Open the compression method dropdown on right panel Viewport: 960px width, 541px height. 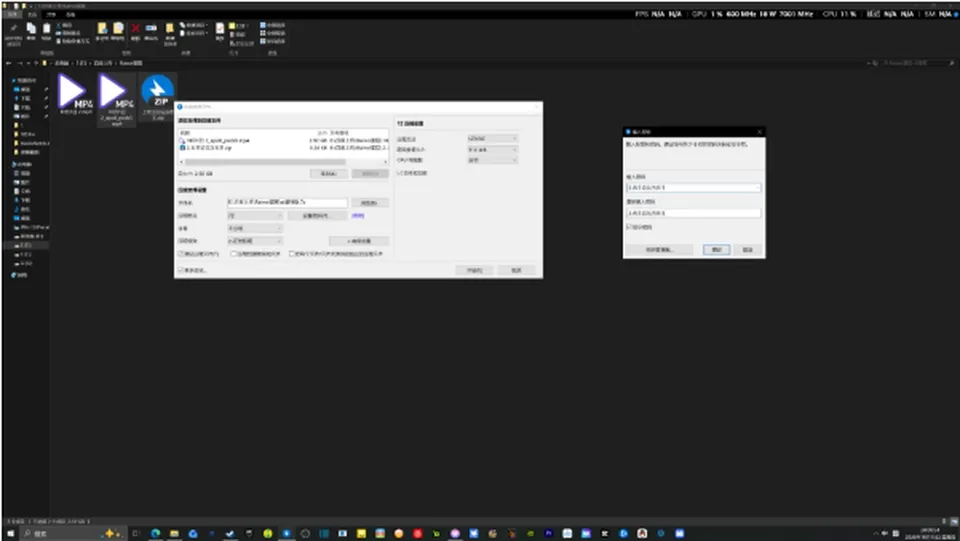[493, 139]
